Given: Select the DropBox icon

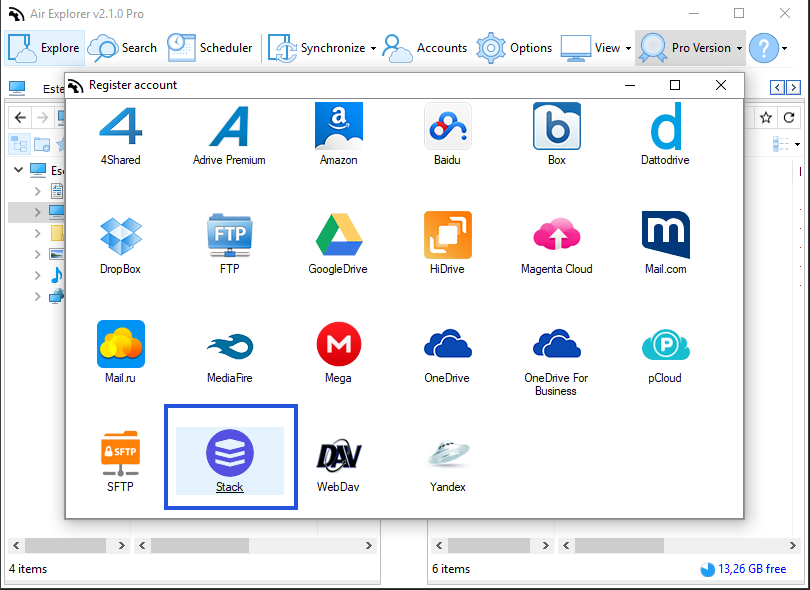Looking at the screenshot, I should [x=120, y=236].
